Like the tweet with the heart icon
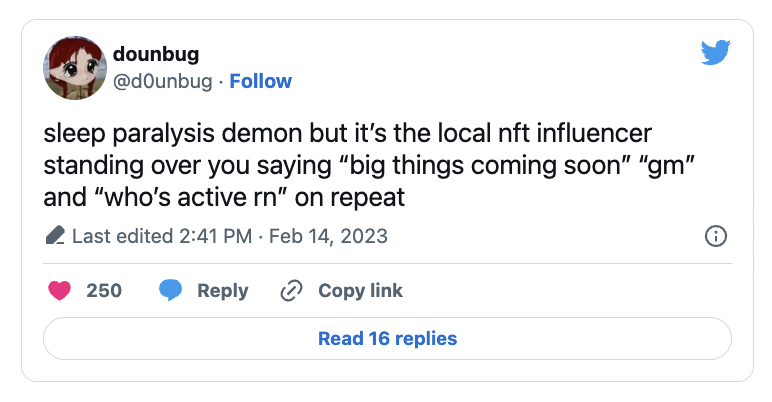 point(61,291)
